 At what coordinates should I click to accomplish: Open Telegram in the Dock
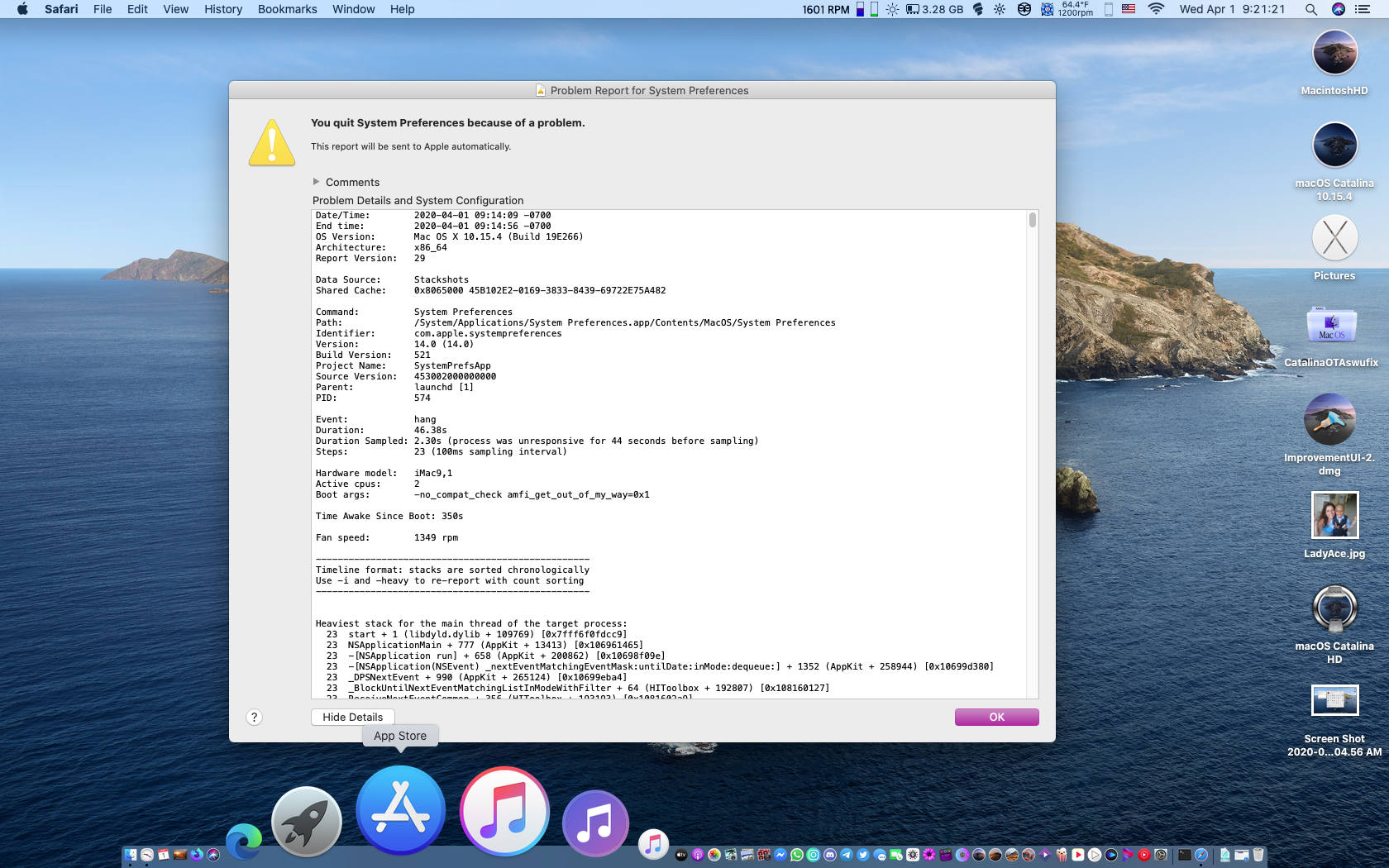click(847, 855)
